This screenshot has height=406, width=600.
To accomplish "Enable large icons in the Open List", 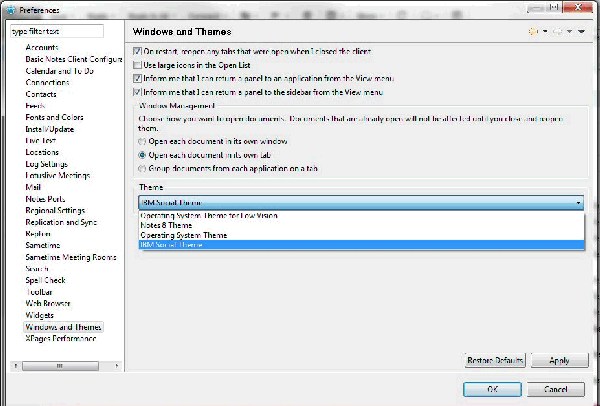I will [x=138, y=64].
